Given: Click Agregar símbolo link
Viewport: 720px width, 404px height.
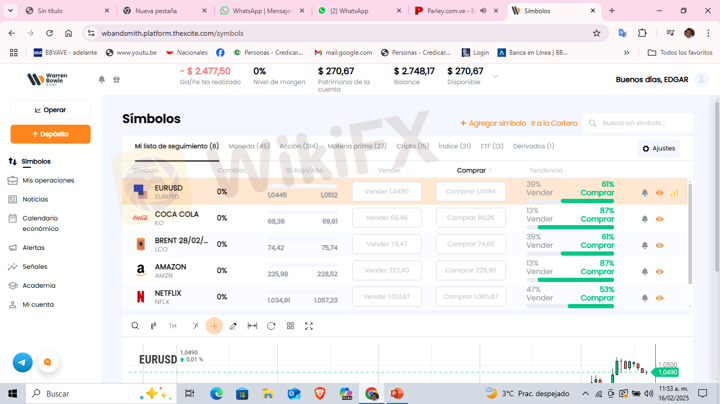Looking at the screenshot, I should (493, 123).
